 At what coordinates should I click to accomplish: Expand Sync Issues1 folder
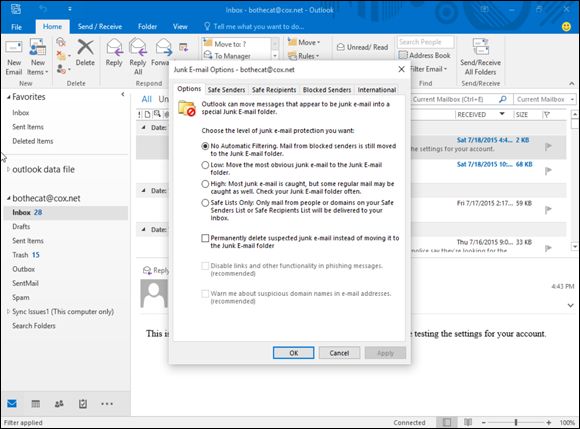point(8,311)
